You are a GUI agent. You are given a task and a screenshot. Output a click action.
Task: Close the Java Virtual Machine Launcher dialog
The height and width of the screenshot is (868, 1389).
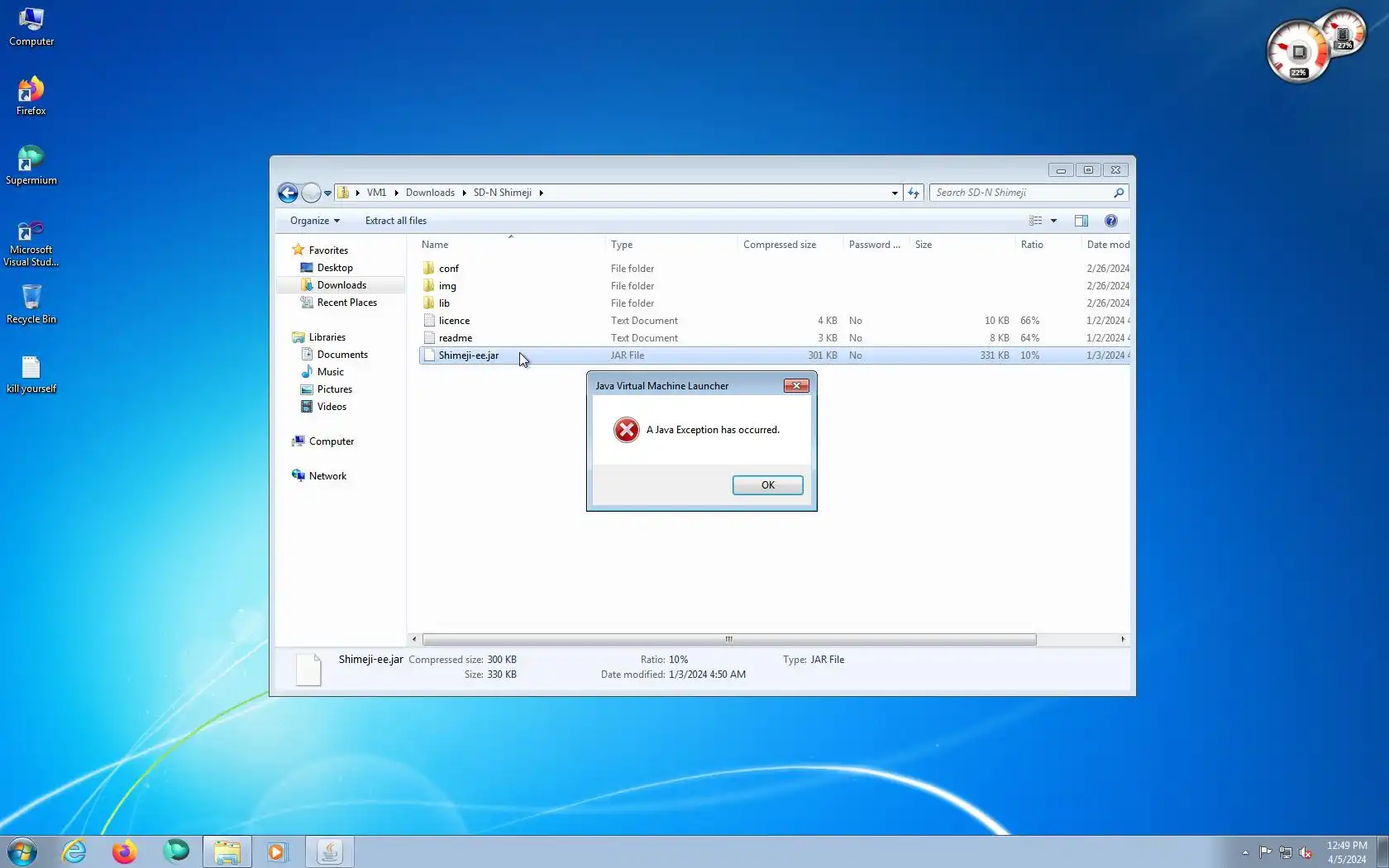[x=796, y=385]
